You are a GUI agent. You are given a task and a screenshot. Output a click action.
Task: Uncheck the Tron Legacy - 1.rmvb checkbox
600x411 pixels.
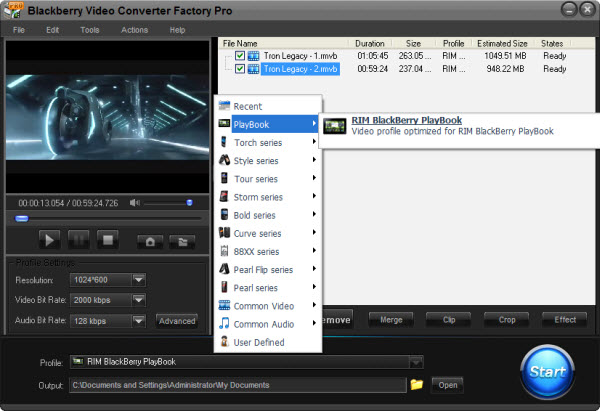click(240, 56)
